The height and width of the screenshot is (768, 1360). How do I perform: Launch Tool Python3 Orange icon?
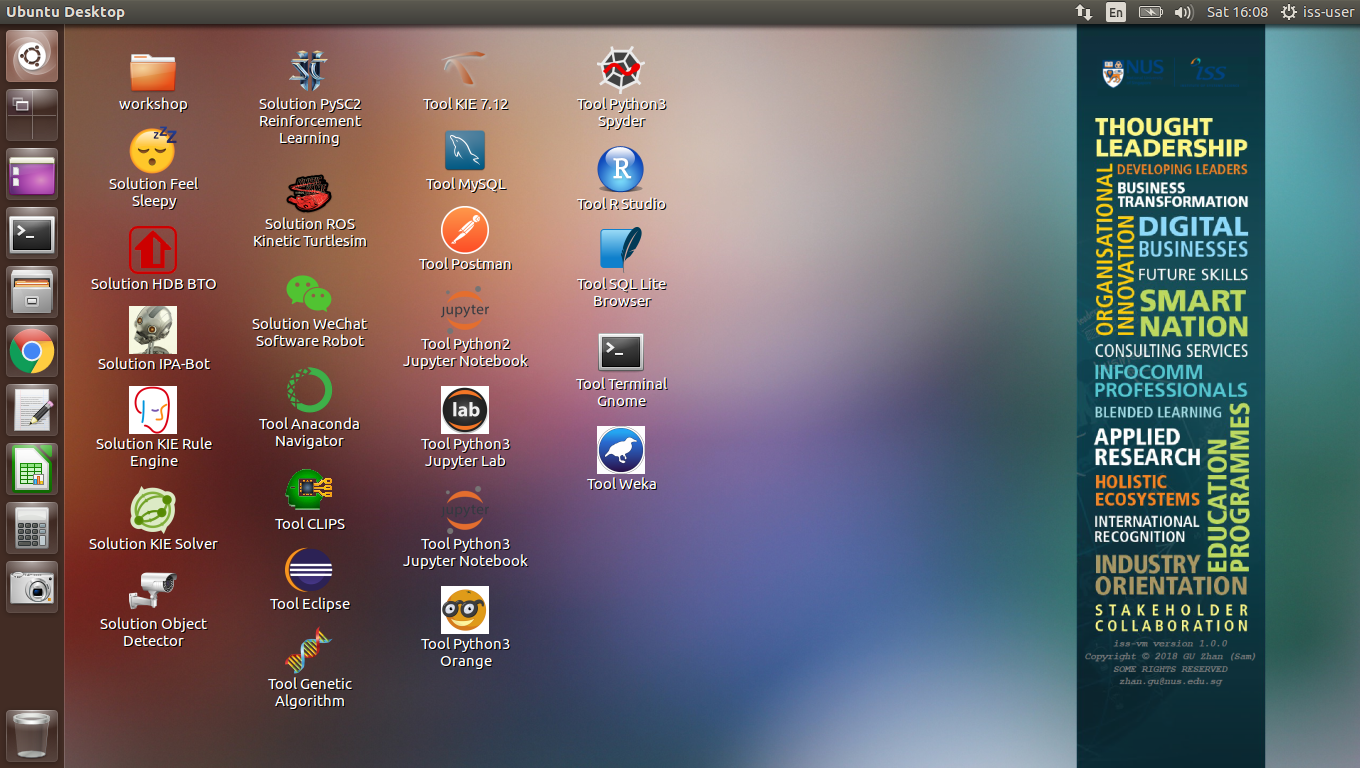[465, 610]
